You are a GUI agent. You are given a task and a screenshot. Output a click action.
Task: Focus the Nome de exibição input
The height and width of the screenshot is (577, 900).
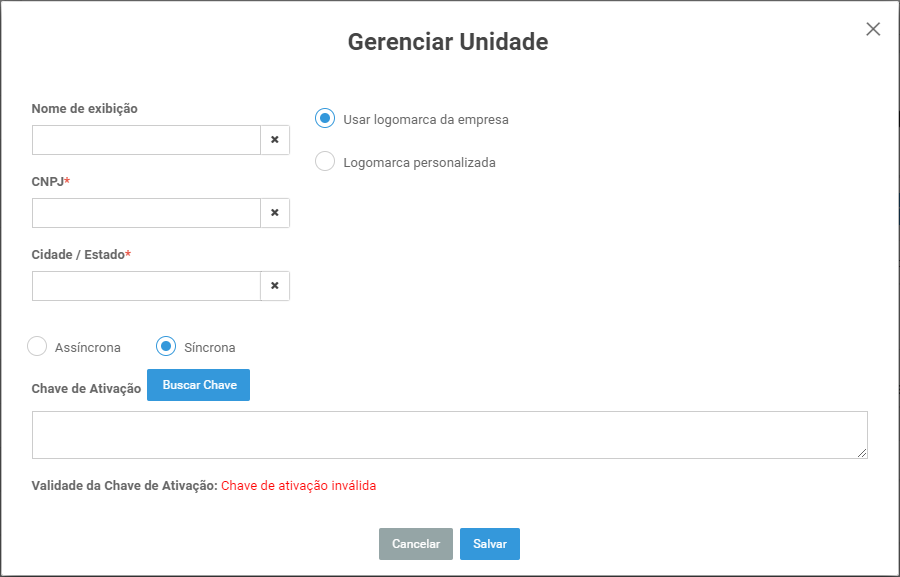(146, 140)
